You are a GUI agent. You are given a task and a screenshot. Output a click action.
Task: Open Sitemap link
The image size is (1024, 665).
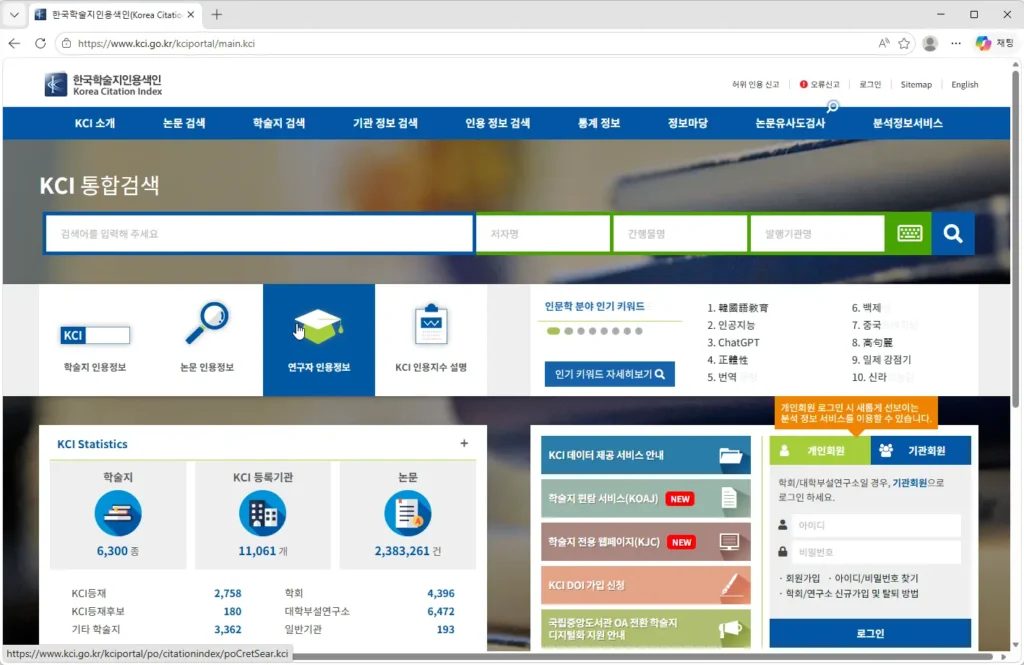(916, 84)
